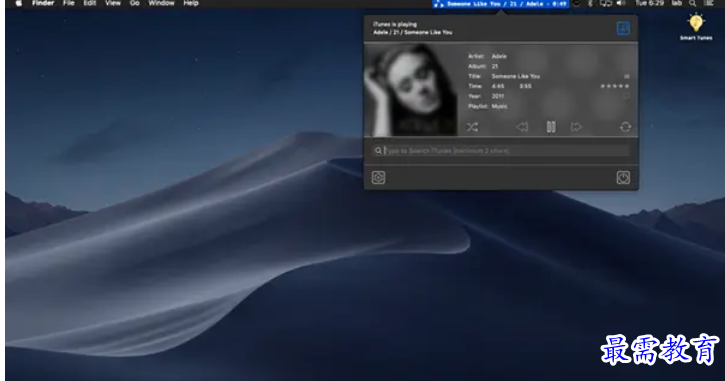Select the Smart Tunes desktop icon

(x=696, y=27)
